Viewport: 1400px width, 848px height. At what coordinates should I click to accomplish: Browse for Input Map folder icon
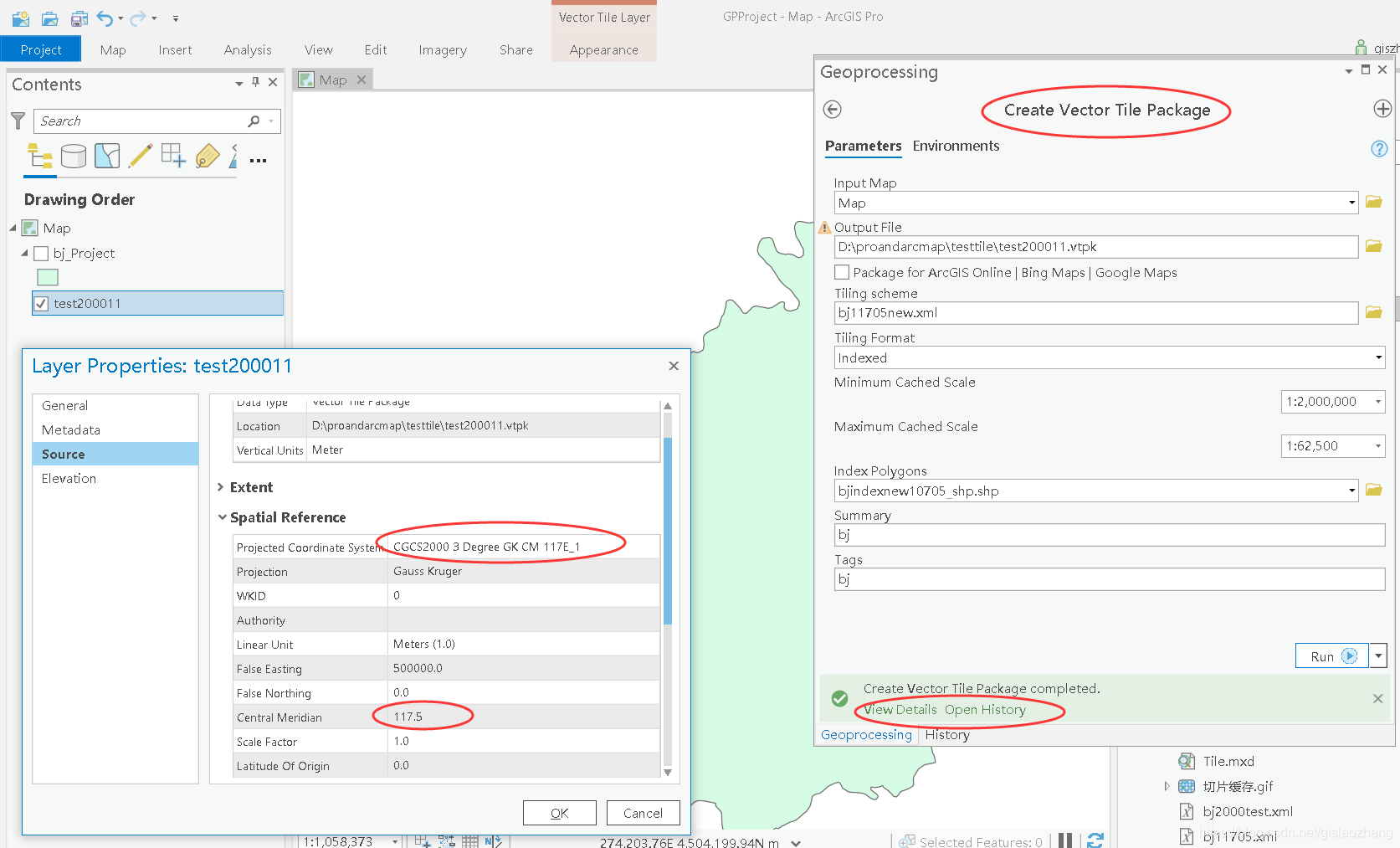1373,202
